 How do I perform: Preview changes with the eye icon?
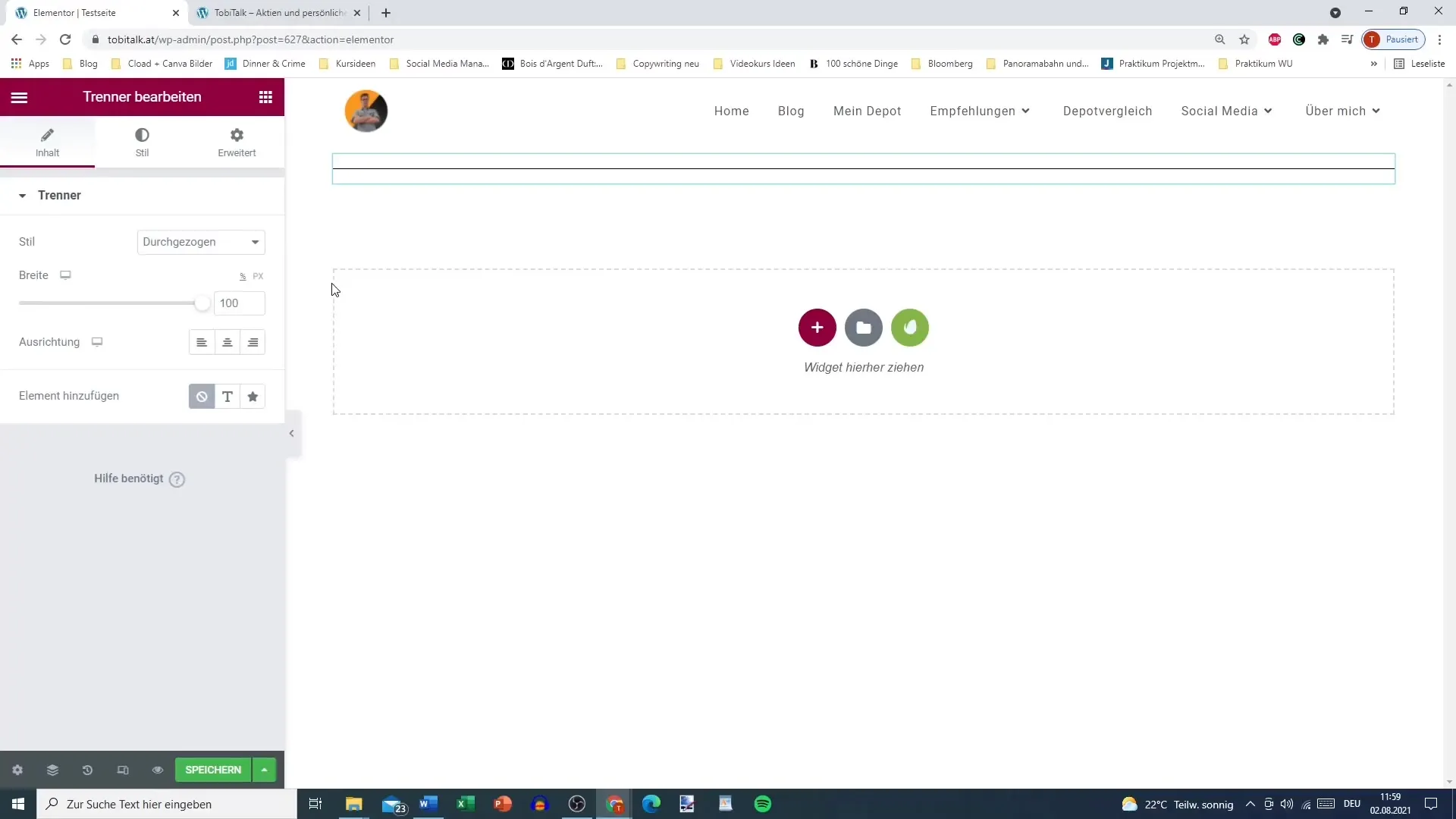(x=158, y=770)
